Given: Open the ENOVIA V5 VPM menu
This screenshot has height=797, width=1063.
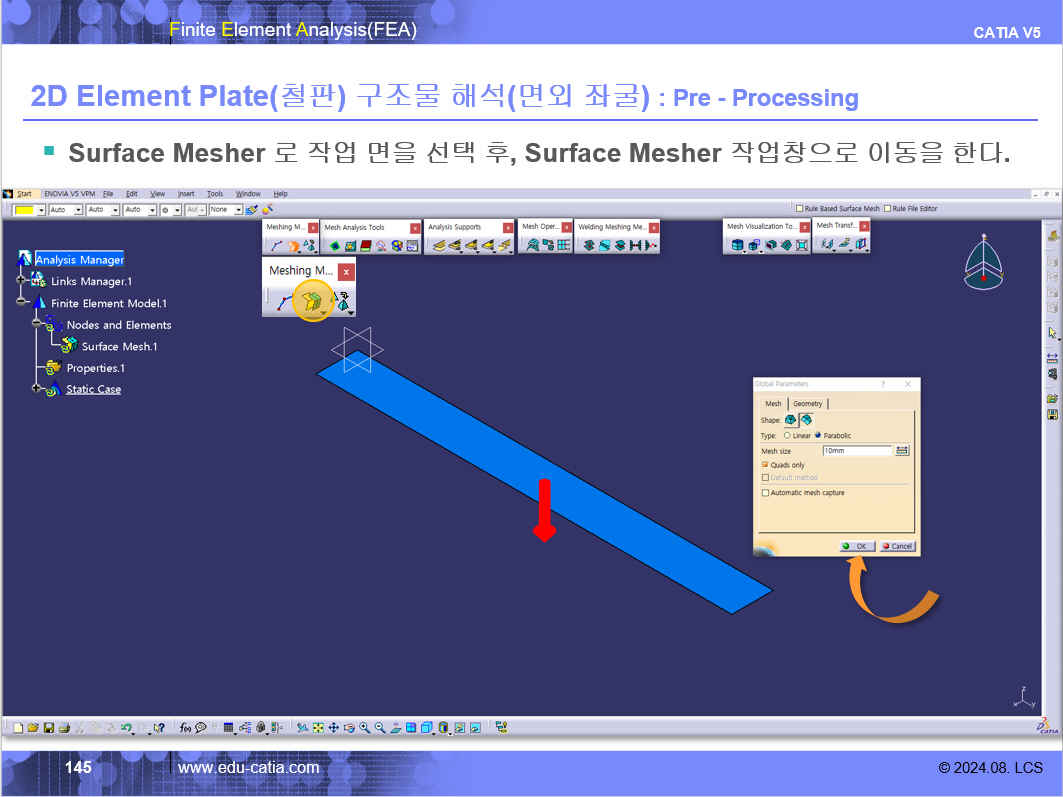Looking at the screenshot, I should 70,194.
